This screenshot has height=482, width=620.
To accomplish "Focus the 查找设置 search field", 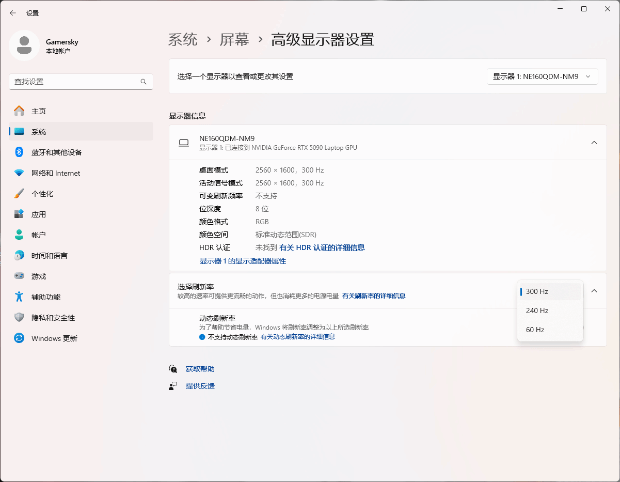I will pyautogui.click(x=81, y=81).
